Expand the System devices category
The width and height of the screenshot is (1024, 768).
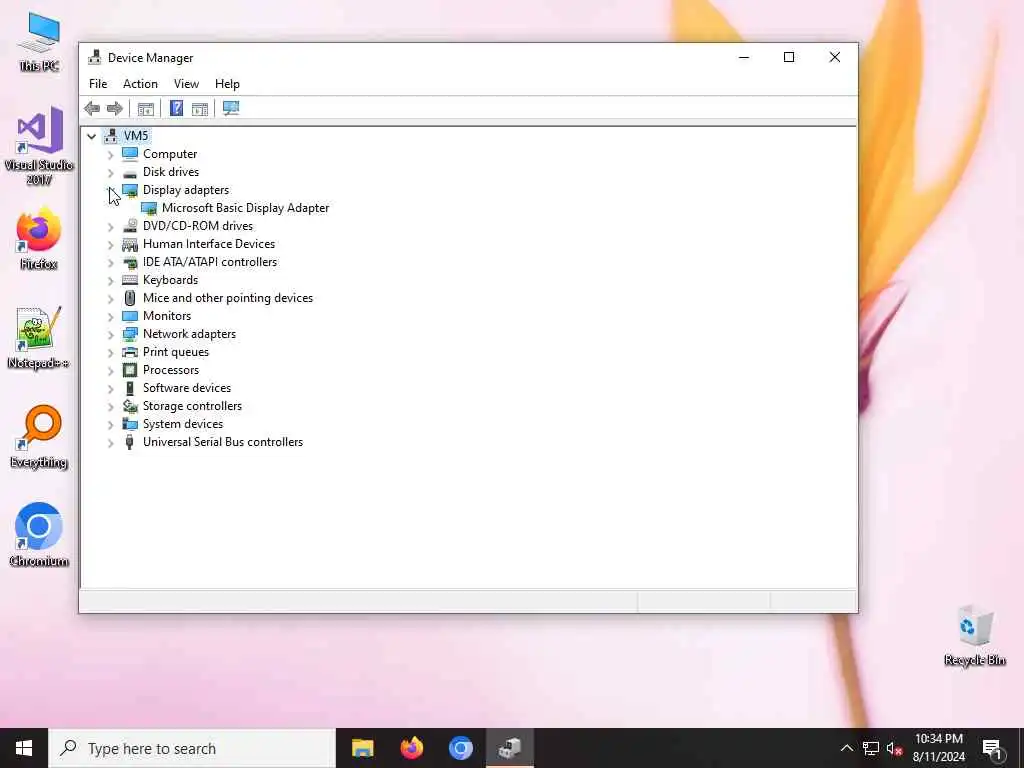(110, 424)
